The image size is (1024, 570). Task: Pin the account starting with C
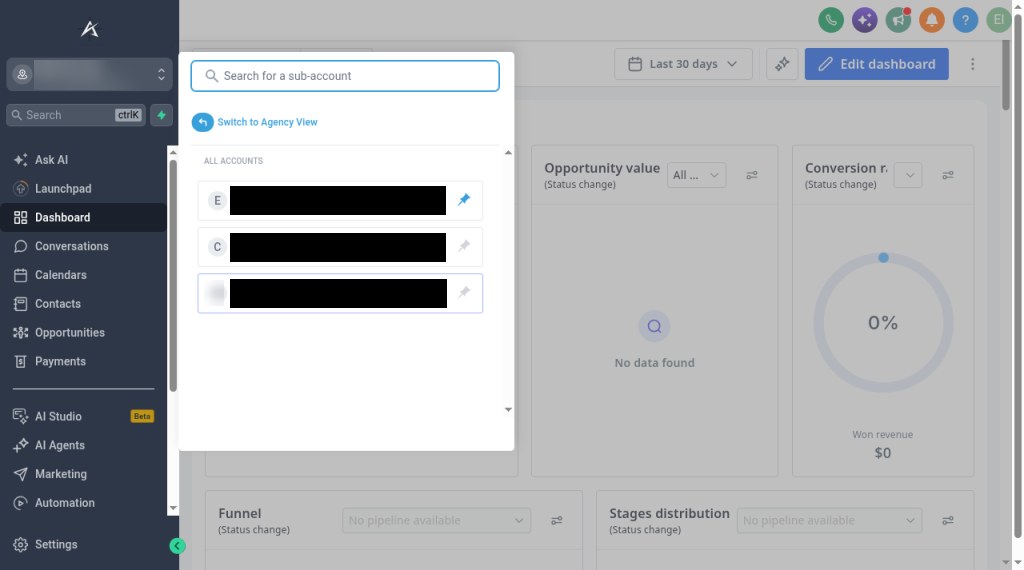[x=464, y=246]
